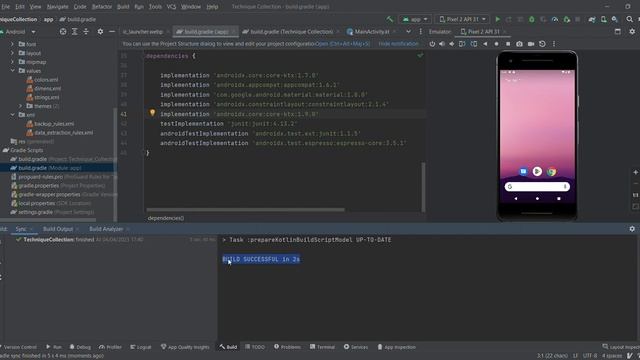Click Open project structure link in notification
Screen dimensions: 640x360
coord(342,44)
